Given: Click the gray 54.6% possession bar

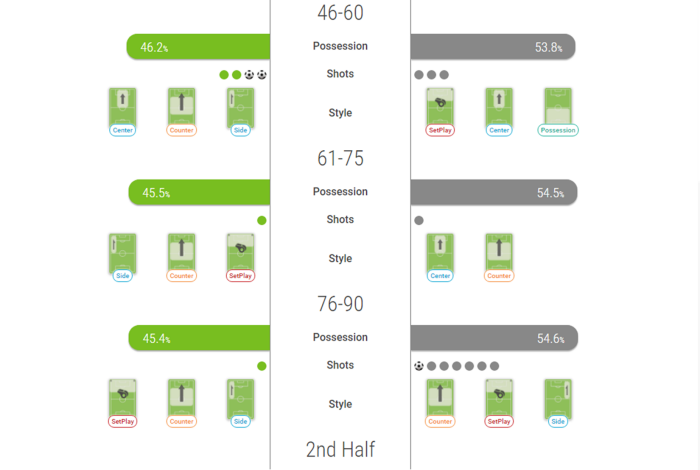Looking at the screenshot, I should tap(493, 338).
